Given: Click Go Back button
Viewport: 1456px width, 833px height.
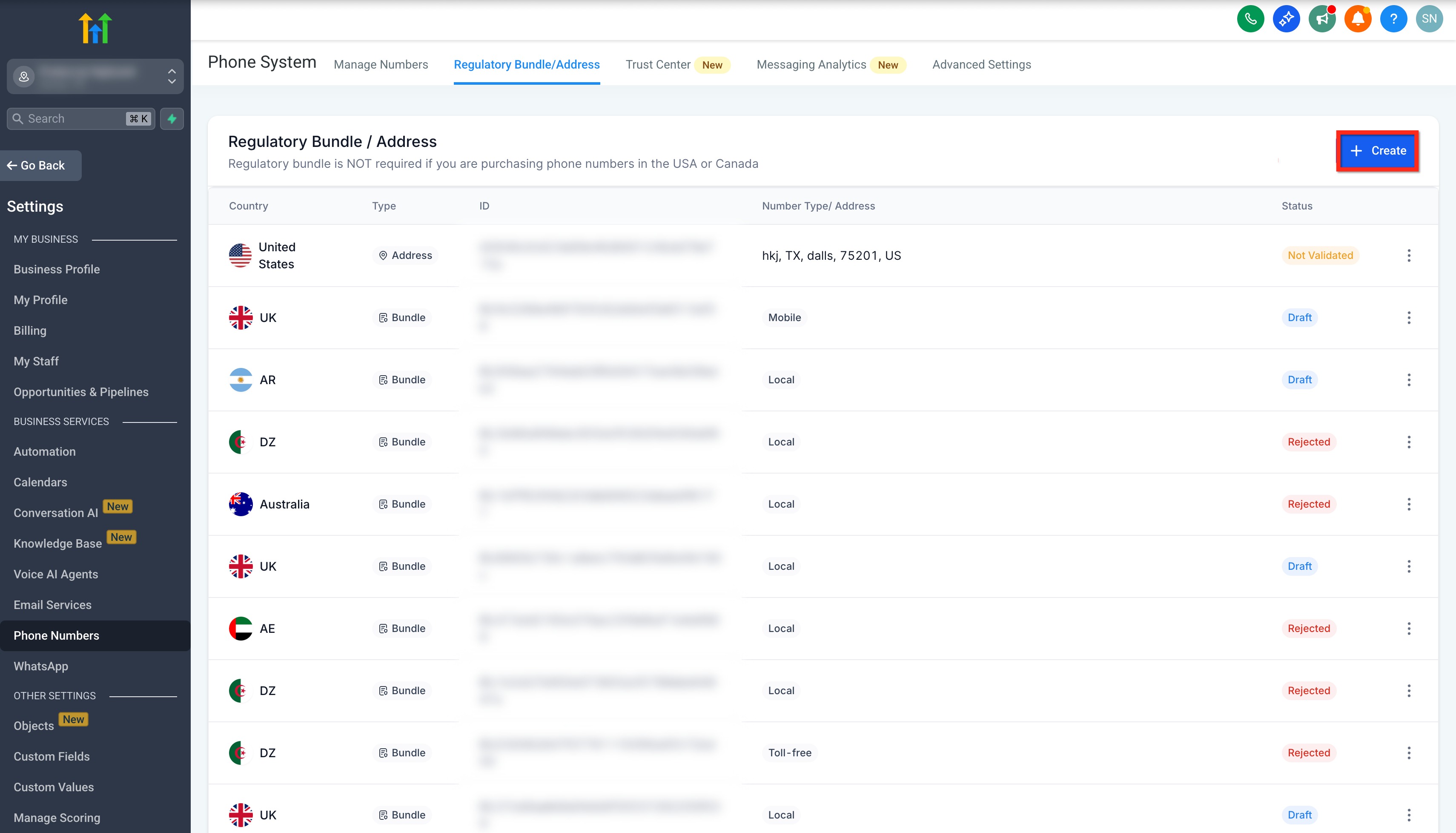Looking at the screenshot, I should point(40,165).
